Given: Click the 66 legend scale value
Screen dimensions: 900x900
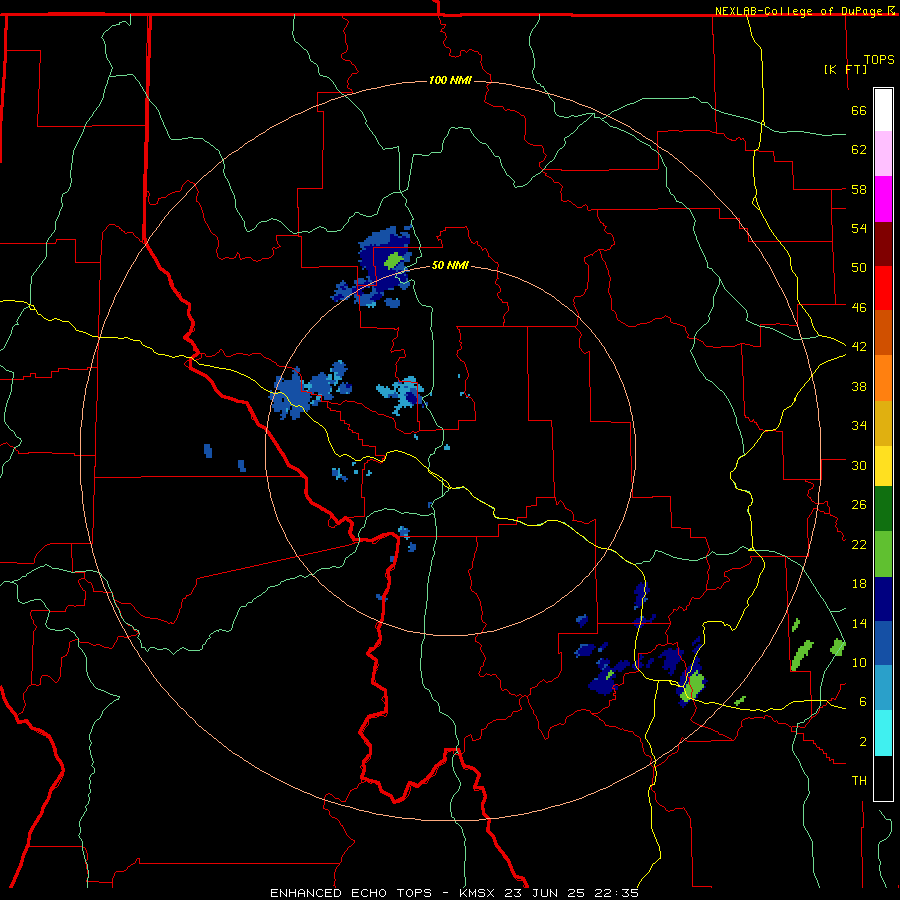Looking at the screenshot, I should [859, 111].
